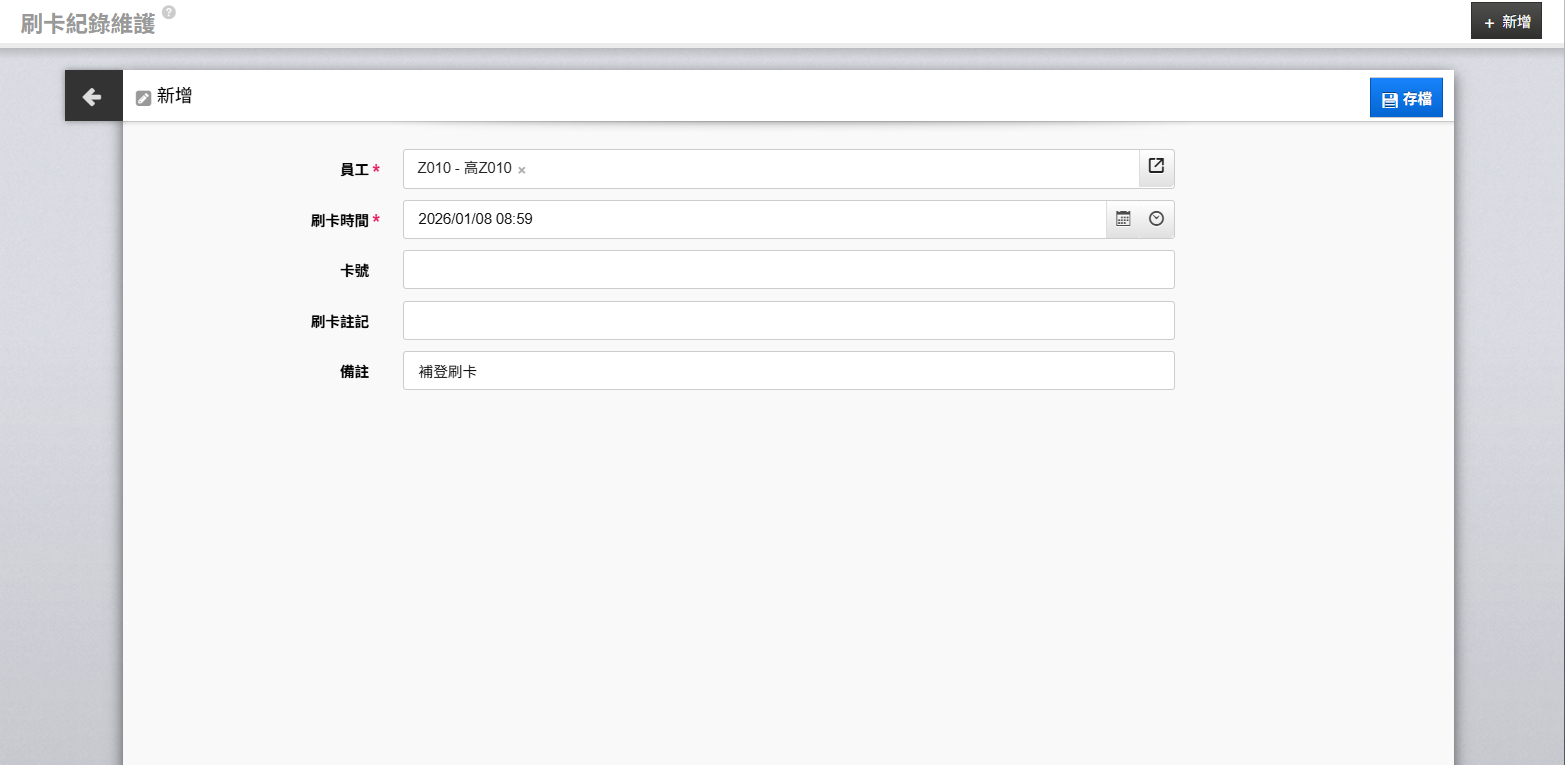Screen dimensions: 1565x765
Task: Remove the Z010 - 高Z010 employee tag
Action: [x=522, y=170]
